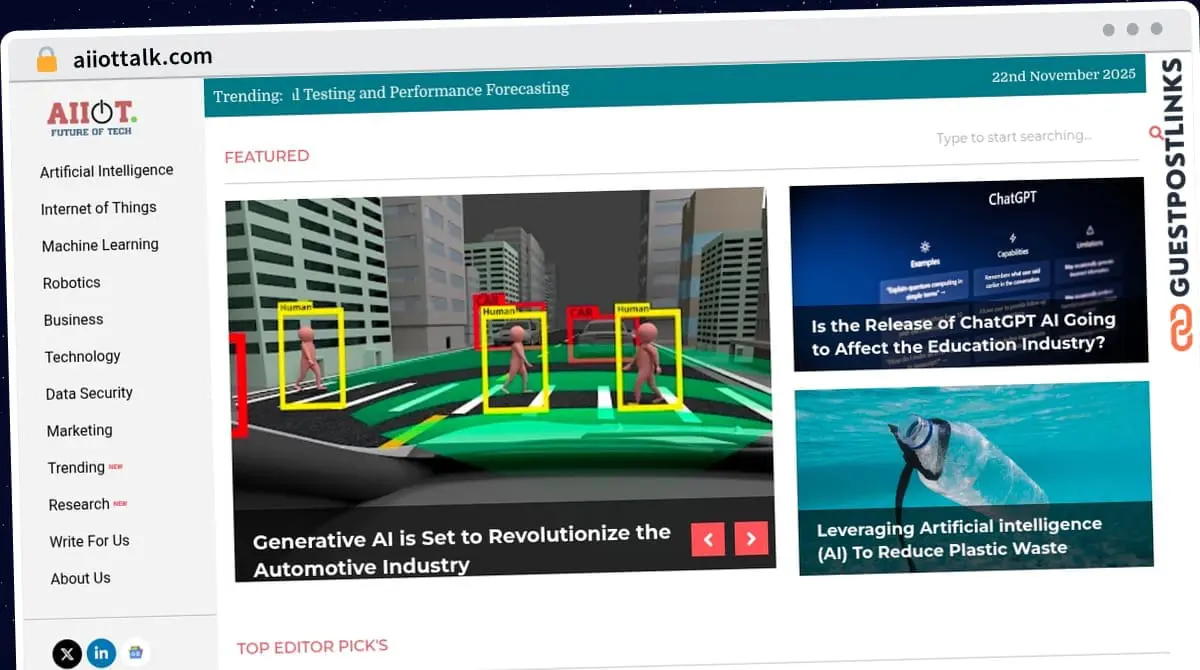
Task: Go to Machine Learning section
Action: (100, 245)
